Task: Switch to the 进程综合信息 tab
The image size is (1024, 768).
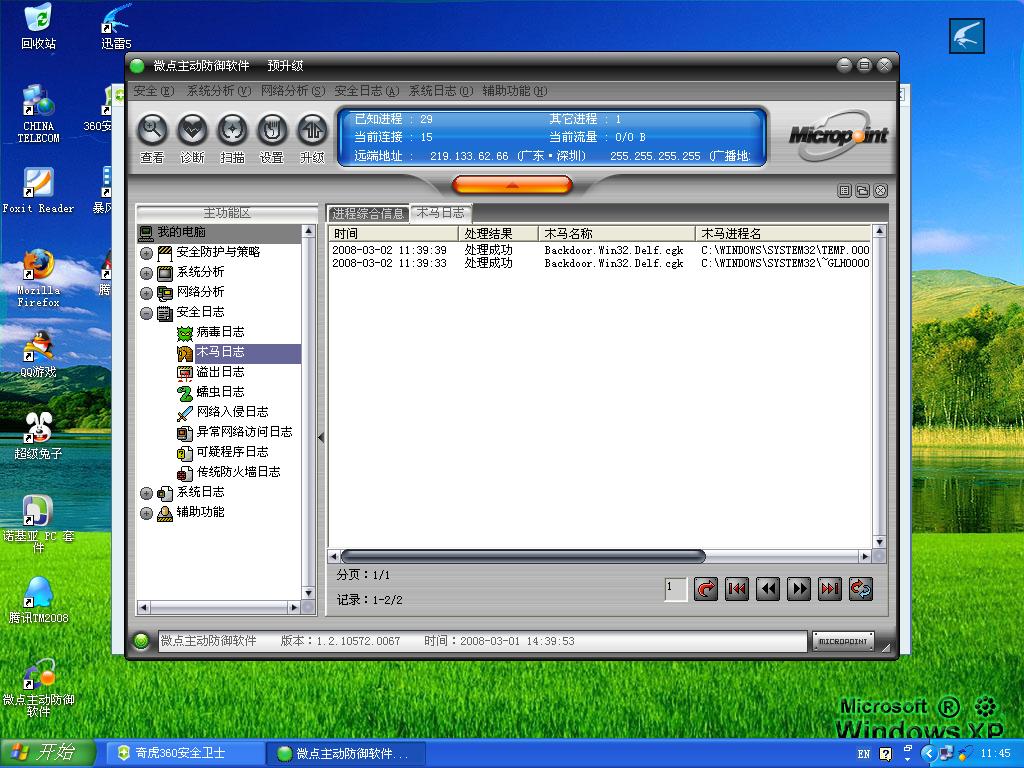Action: click(x=368, y=214)
